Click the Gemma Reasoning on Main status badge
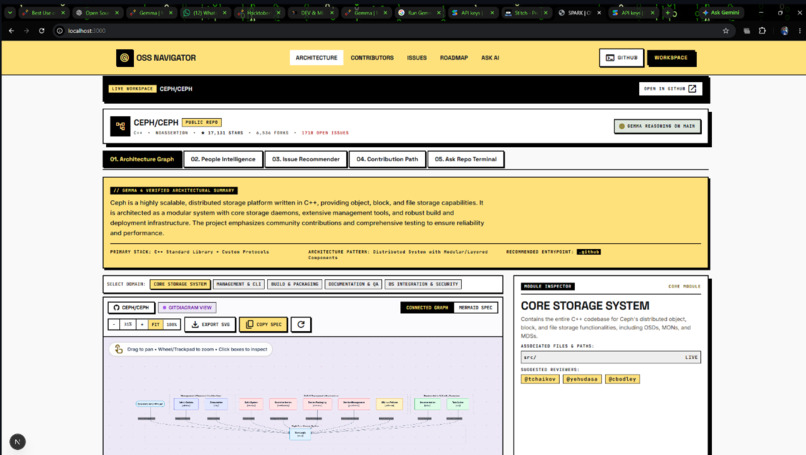This screenshot has height=455, width=806. [657, 126]
